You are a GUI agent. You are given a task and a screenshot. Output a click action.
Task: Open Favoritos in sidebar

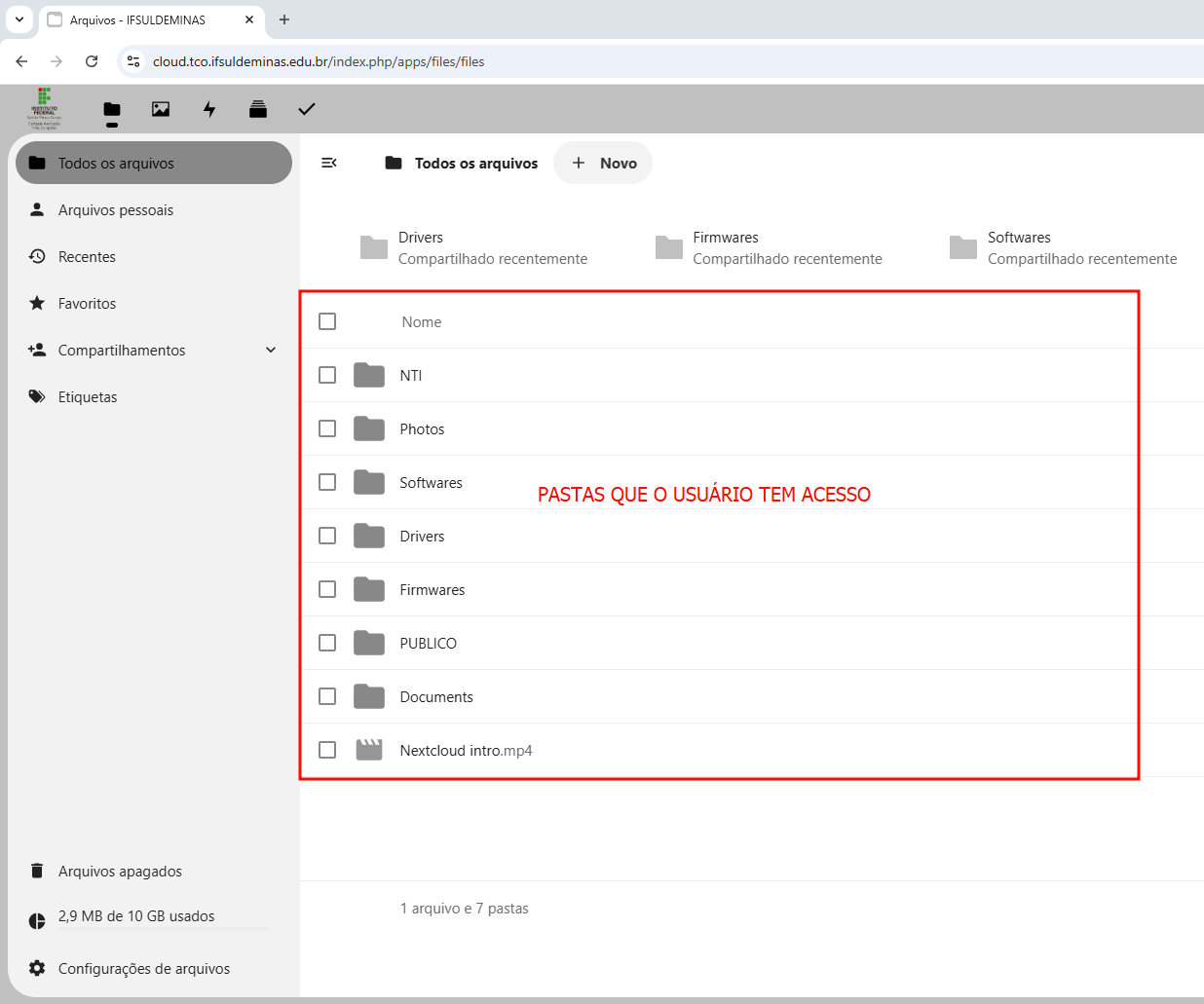[154, 303]
